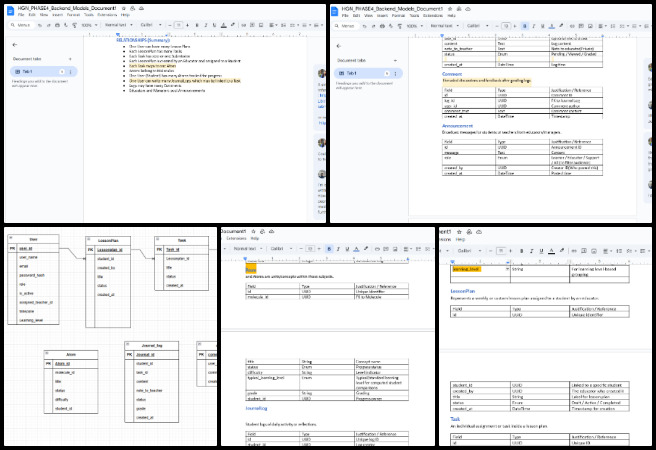
Task: Toggle underline in RELATIONSHIPS summary window
Action: (214, 25)
